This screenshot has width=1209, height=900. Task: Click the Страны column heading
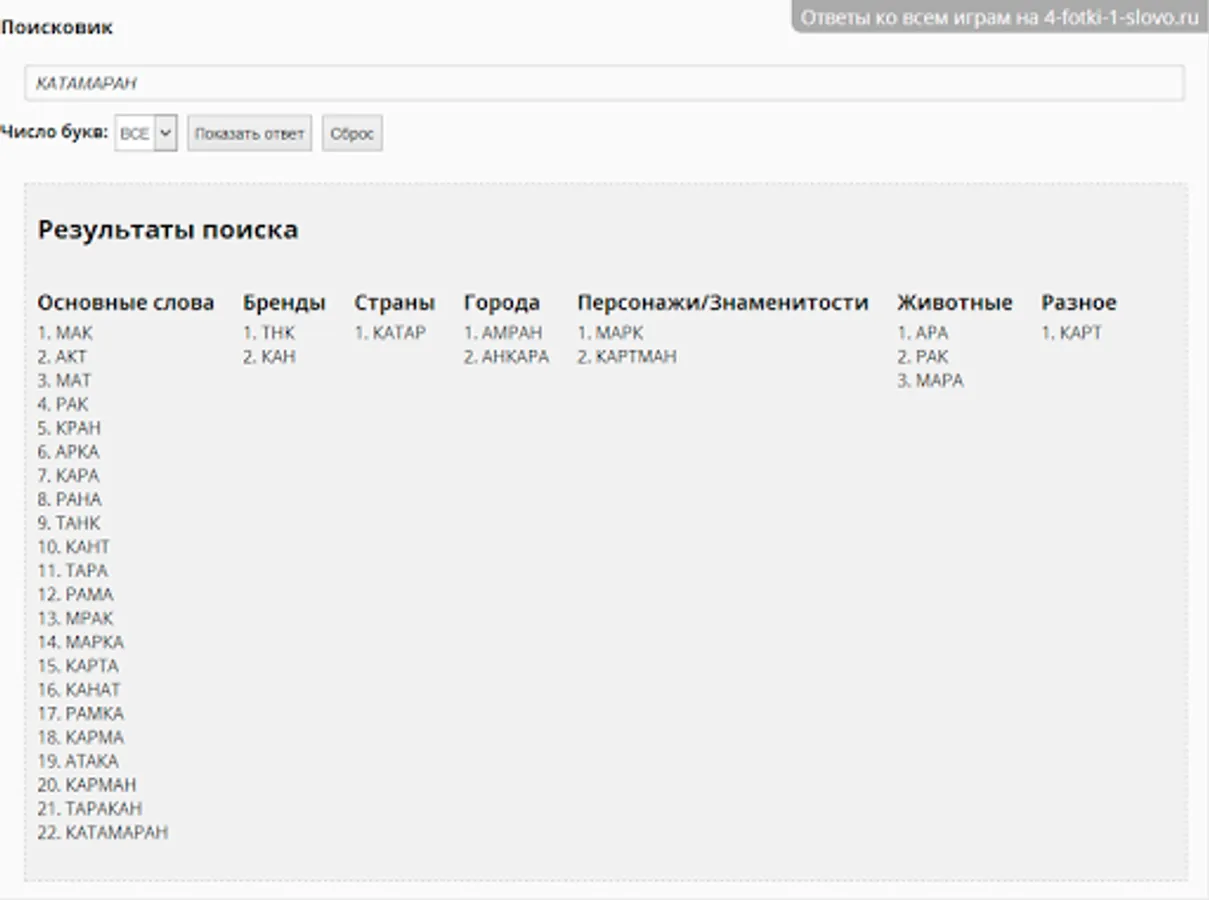(395, 303)
